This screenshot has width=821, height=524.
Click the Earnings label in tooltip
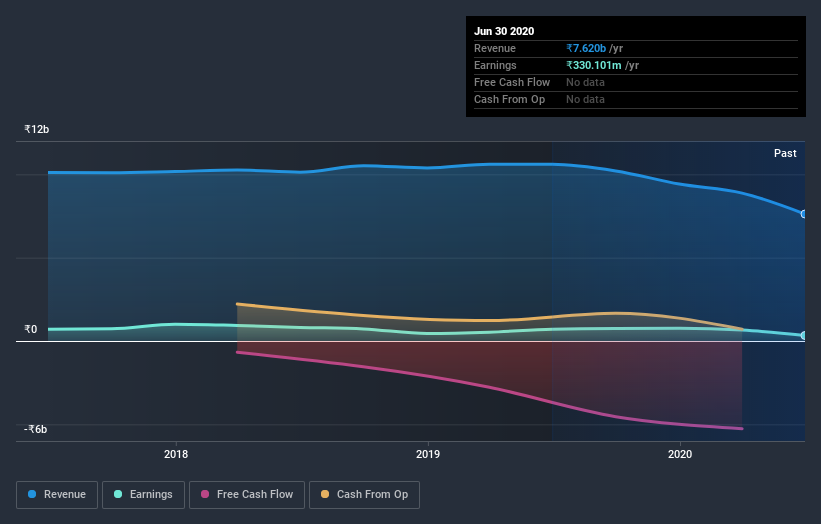(x=495, y=65)
